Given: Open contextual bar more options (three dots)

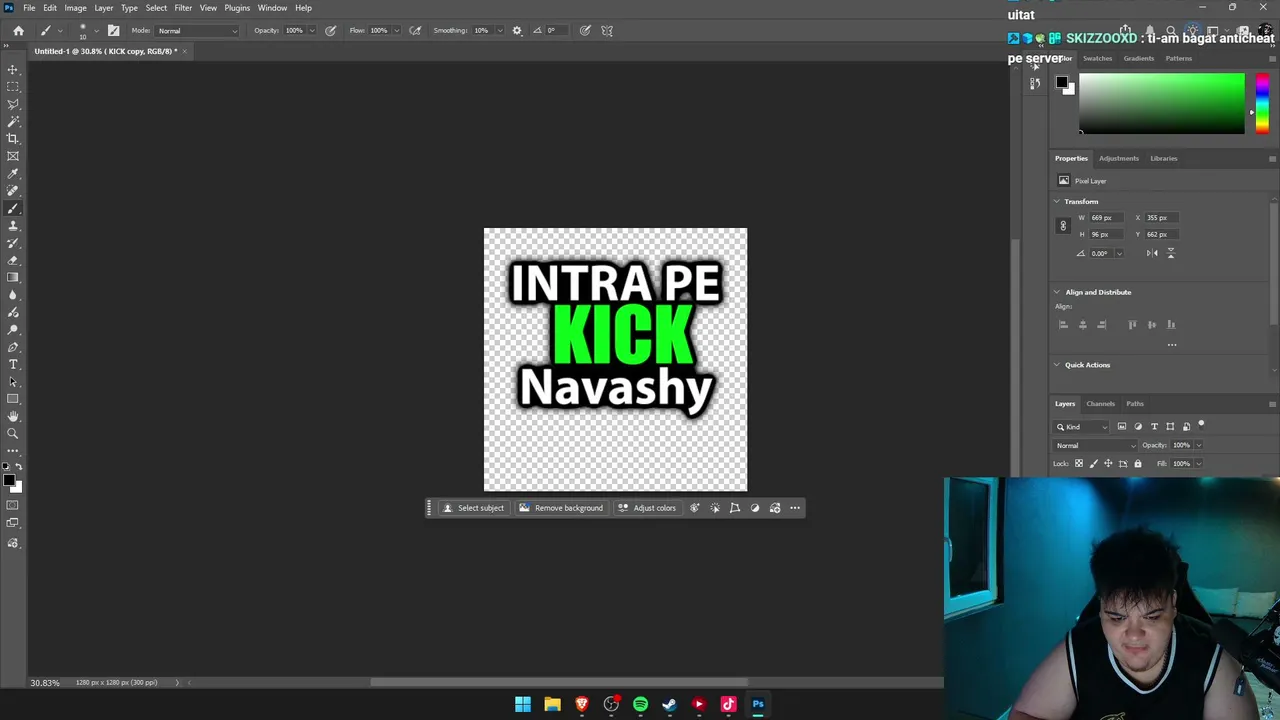Looking at the screenshot, I should pyautogui.click(x=795, y=508).
